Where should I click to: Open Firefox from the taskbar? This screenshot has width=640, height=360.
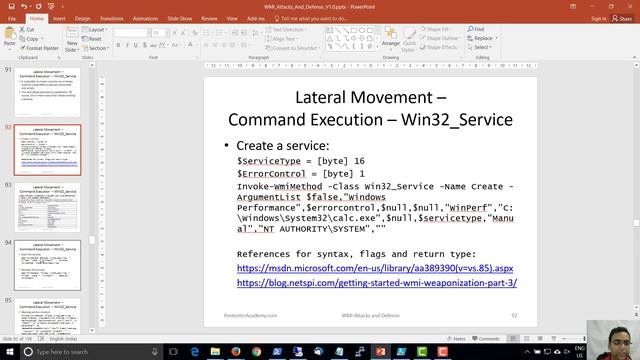click(x=236, y=351)
